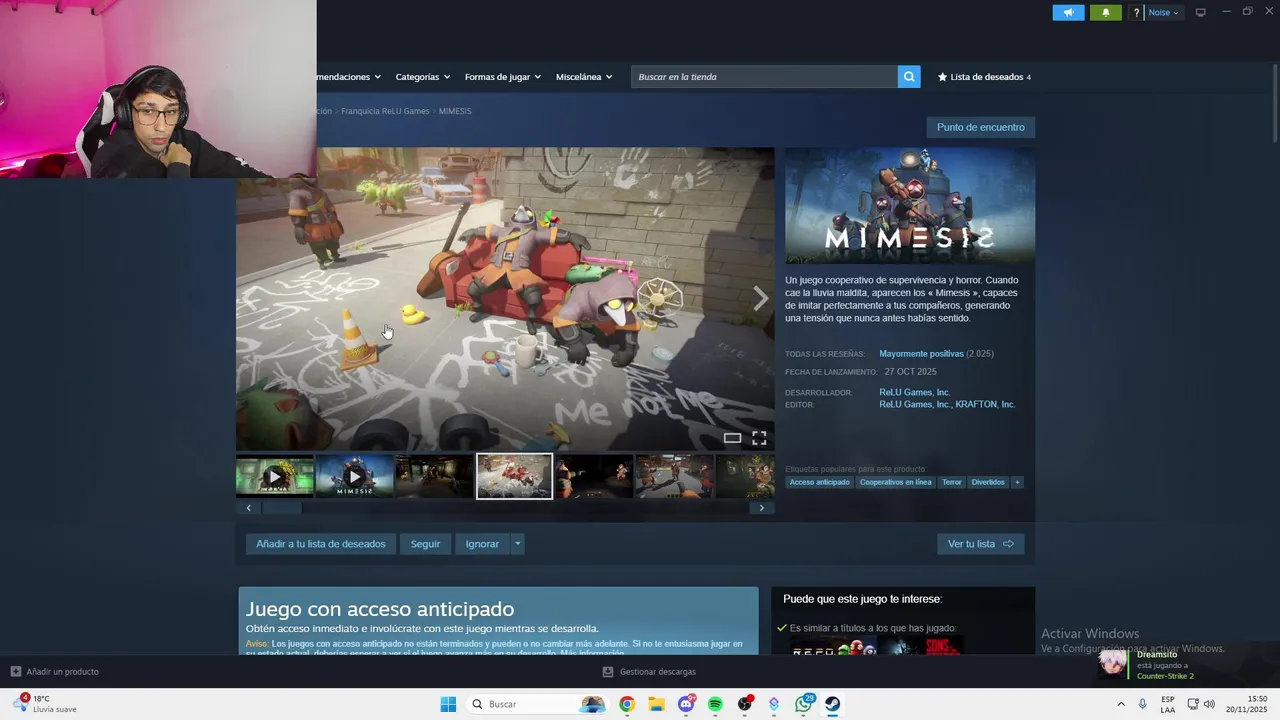This screenshot has width=1280, height=720.
Task: Select the Divertidos tag
Action: [x=988, y=482]
